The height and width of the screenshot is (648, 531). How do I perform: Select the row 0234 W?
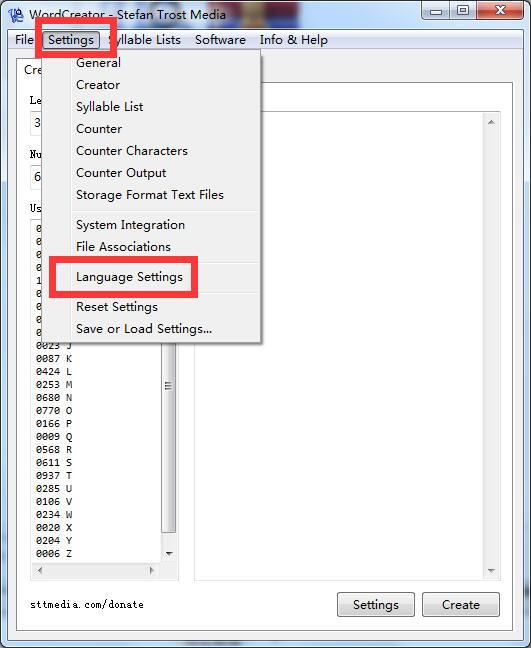click(x=54, y=515)
